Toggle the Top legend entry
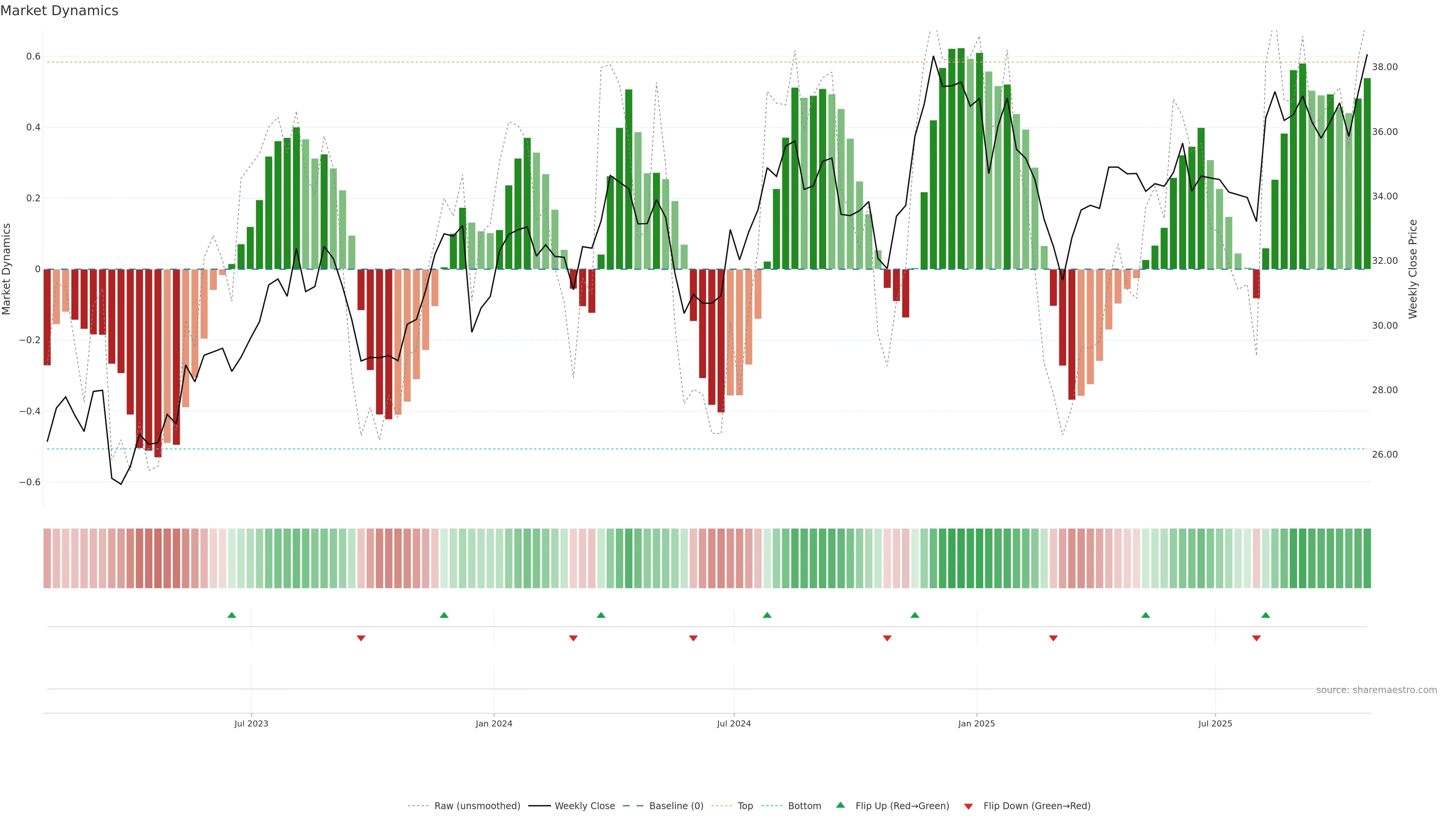Screen dimensions: 1456x819 pos(745,805)
